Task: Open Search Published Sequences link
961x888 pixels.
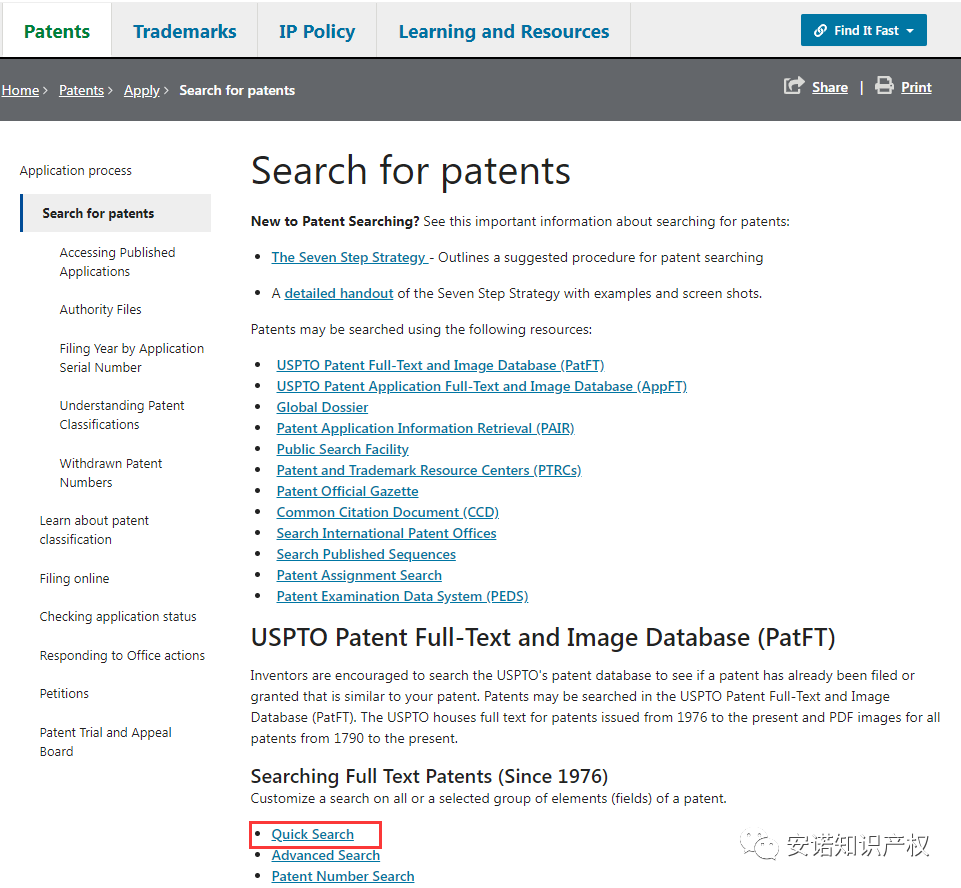Action: (x=366, y=554)
